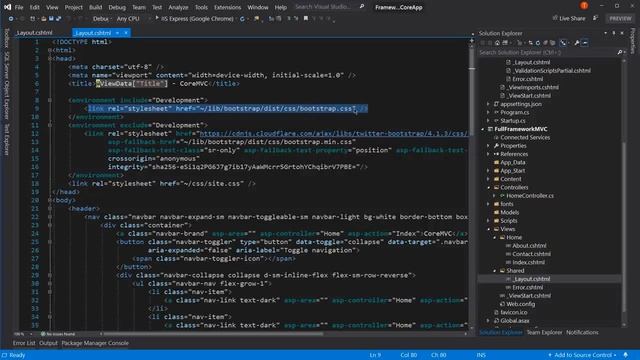Open the Output tab
Image resolution: width=640 pixels, height=360 pixels.
click(x=48, y=343)
